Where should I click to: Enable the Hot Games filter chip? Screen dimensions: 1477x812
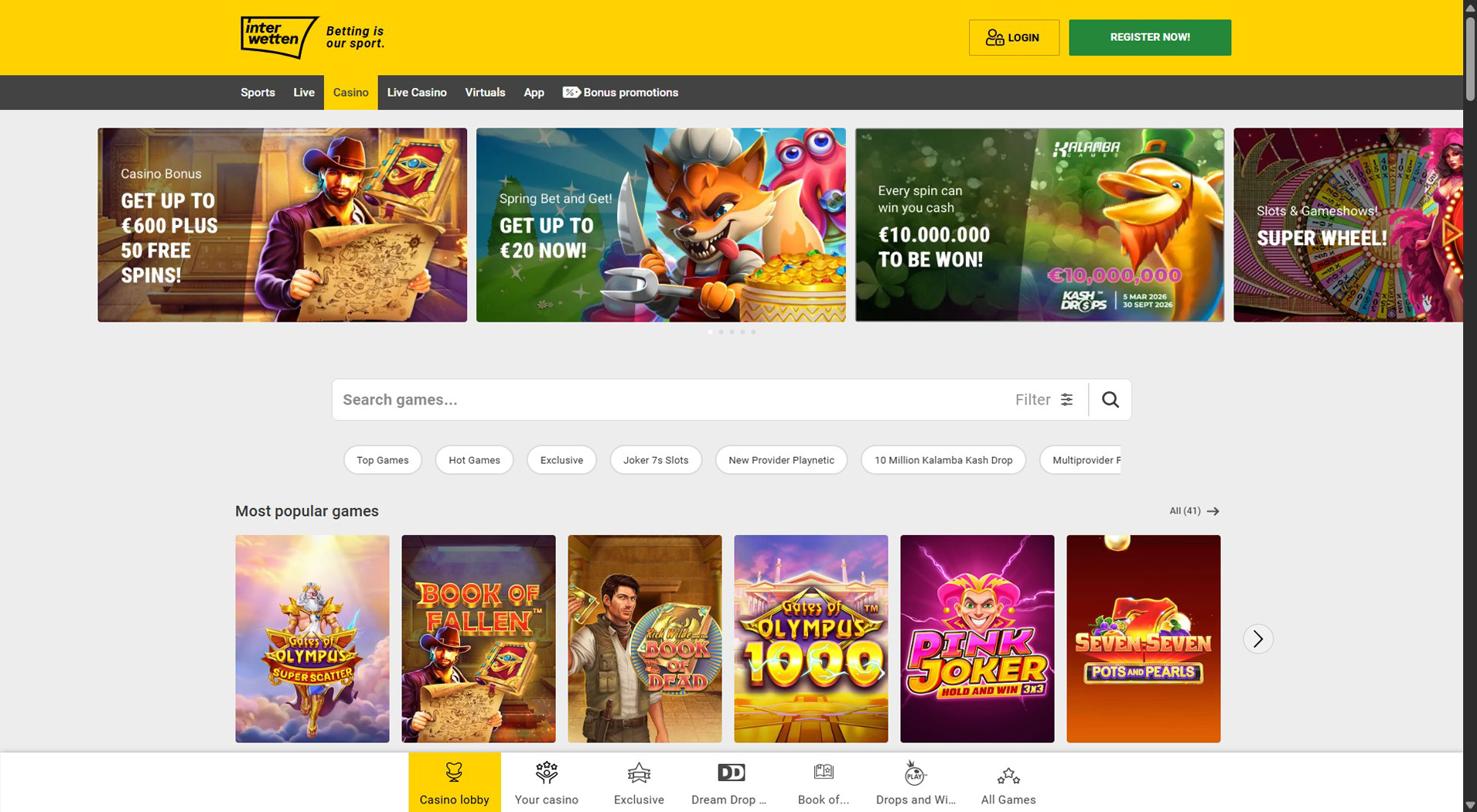click(474, 459)
